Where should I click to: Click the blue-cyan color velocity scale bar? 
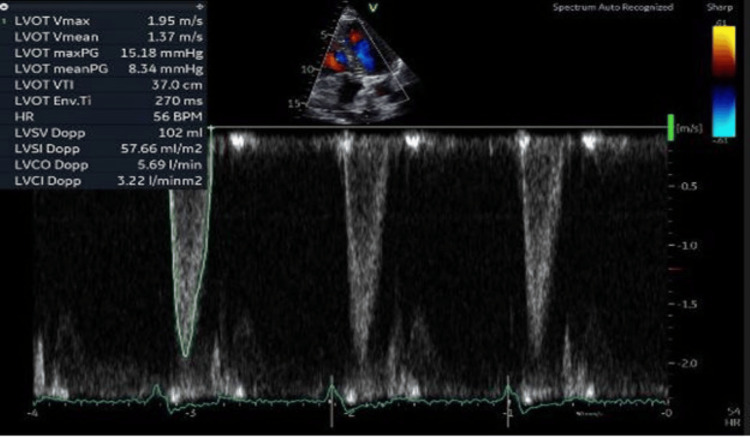coord(724,111)
